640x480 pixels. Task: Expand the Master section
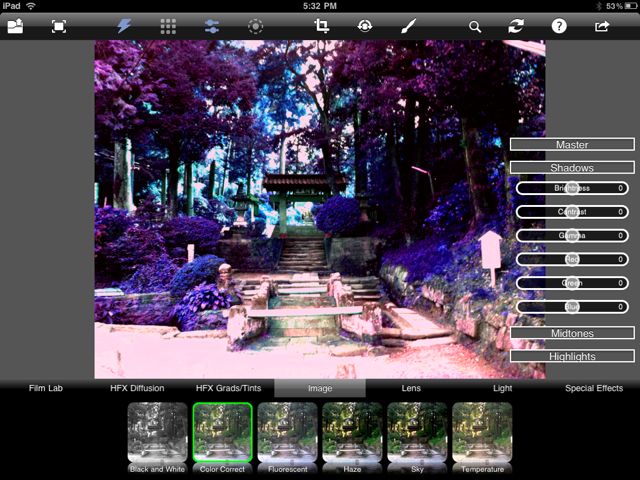(572, 144)
